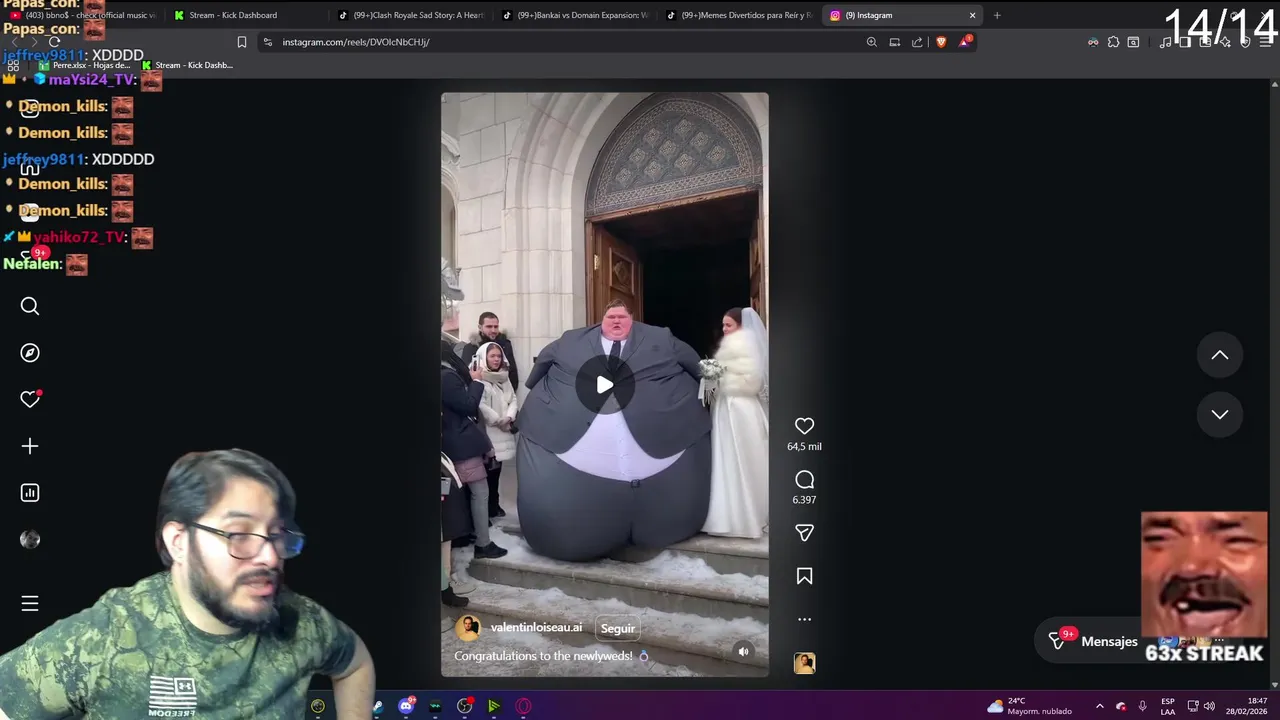This screenshot has height=720, width=1280.
Task: Open Instagram Search in sidebar
Action: point(30,306)
